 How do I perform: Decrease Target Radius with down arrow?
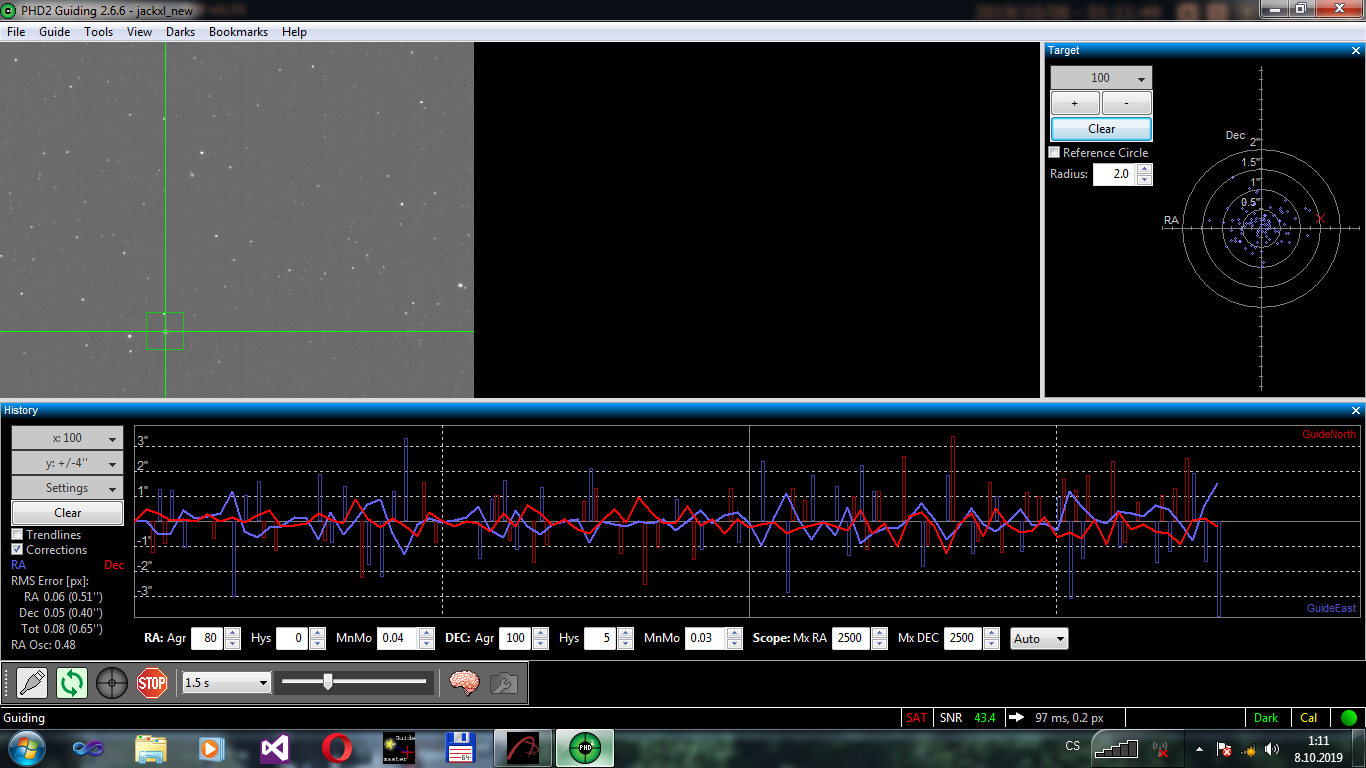(1144, 180)
